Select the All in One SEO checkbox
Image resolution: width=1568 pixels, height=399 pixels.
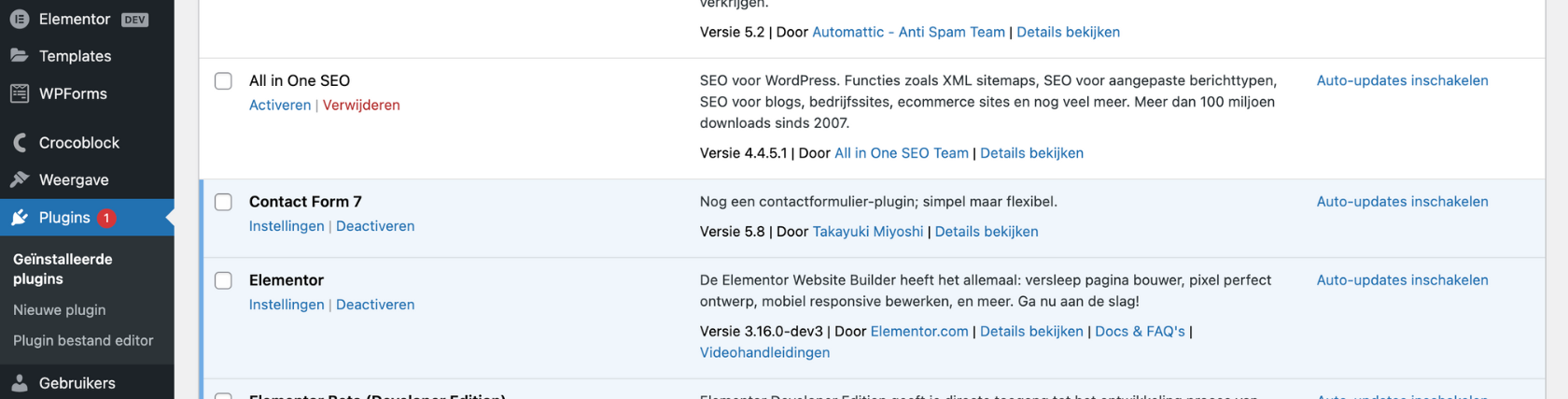pos(223,80)
